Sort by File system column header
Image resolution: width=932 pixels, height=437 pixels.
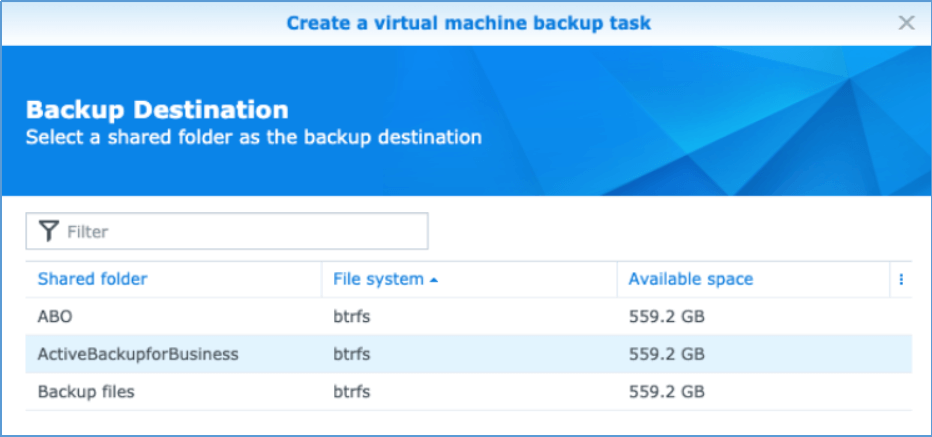click(378, 279)
